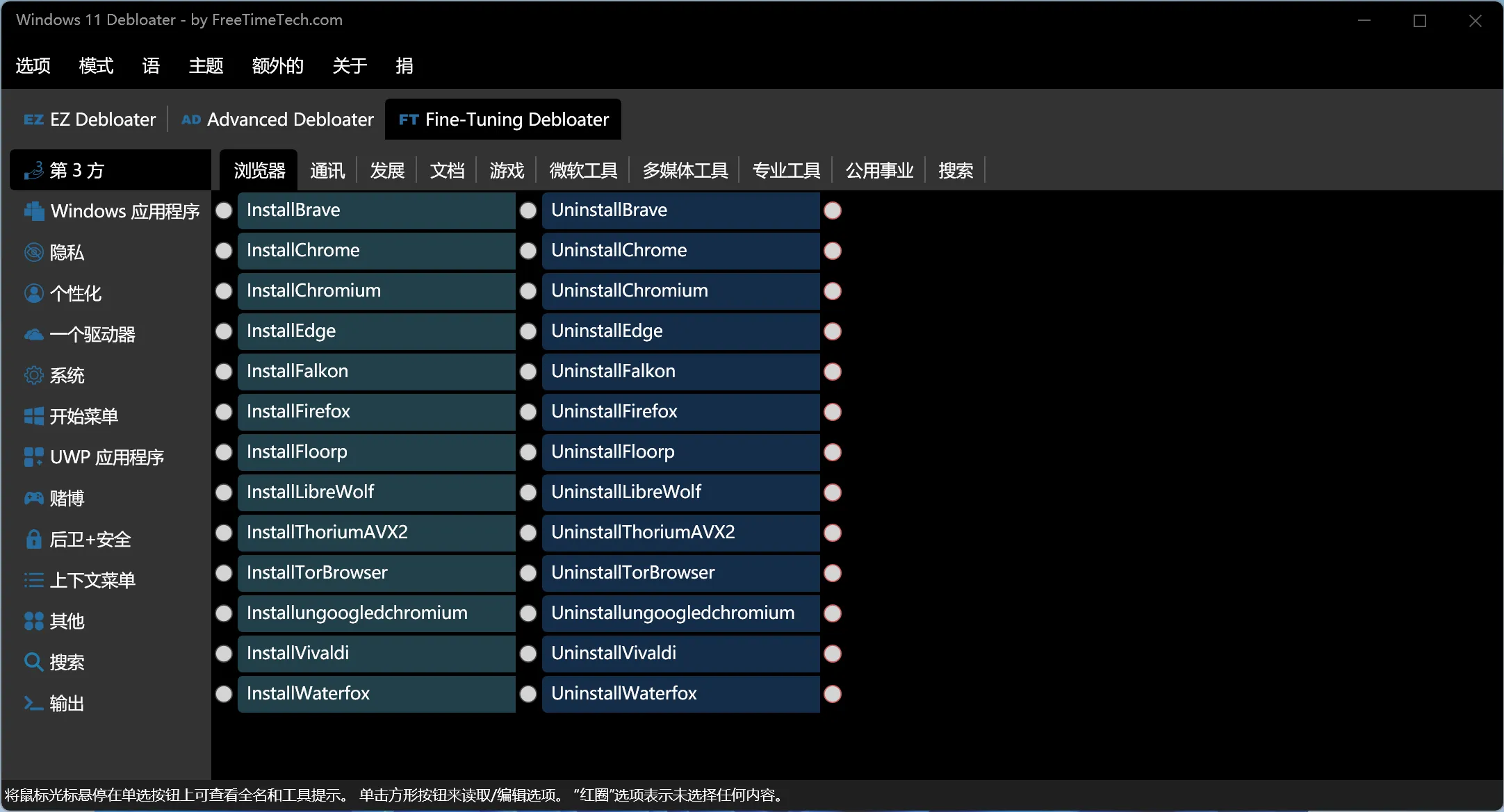Screen dimensions: 1504x812
Task: Open the 隐私 (Privacy) section in sidebar
Action: (33, 252)
